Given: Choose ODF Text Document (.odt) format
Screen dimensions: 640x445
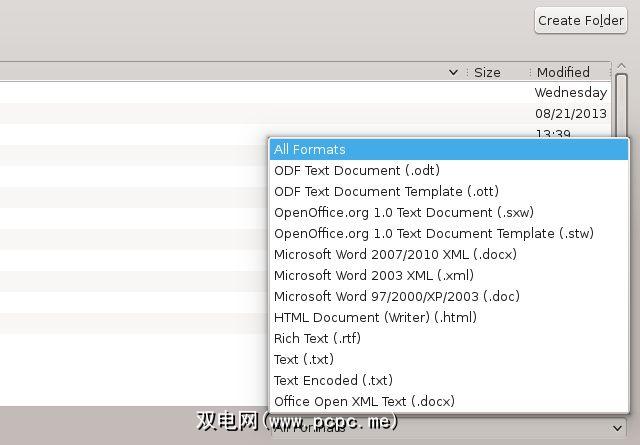Looking at the screenshot, I should tap(449, 170).
